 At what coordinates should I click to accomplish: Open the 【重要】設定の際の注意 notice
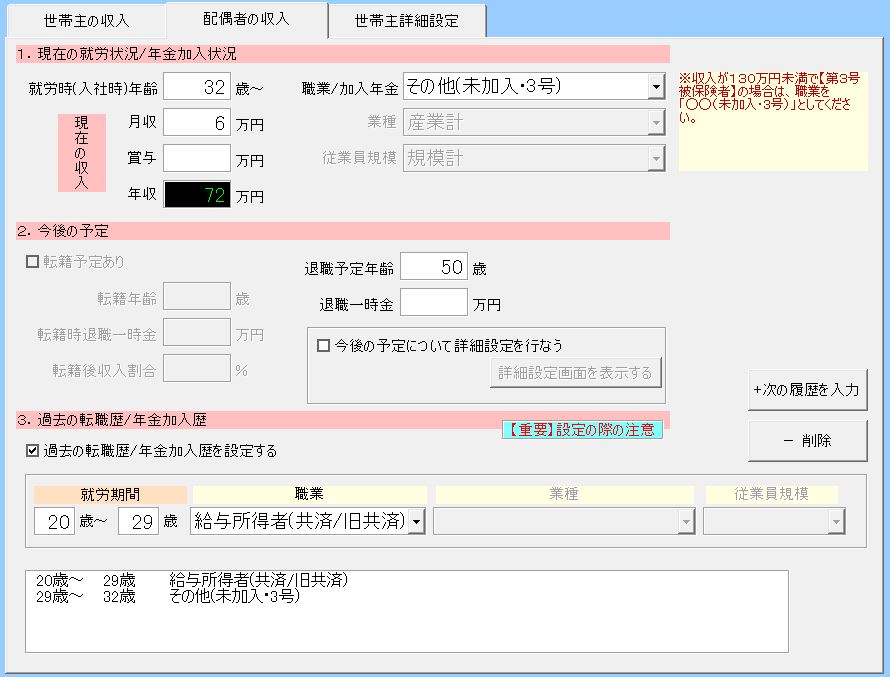581,430
